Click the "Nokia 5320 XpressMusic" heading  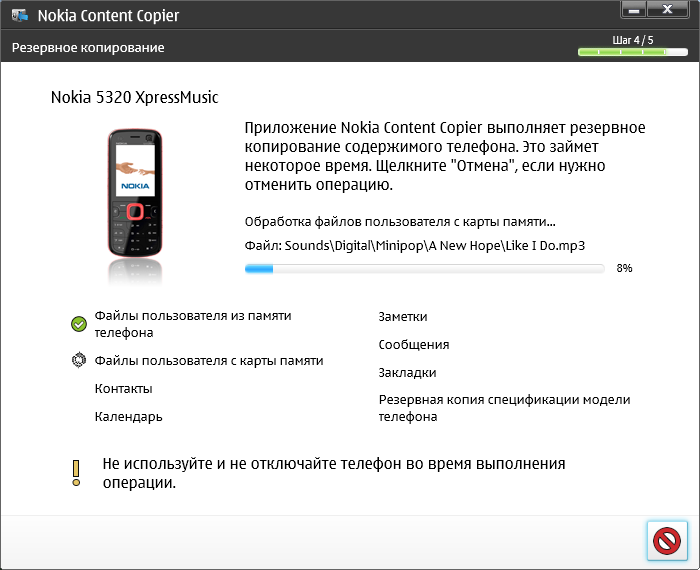134,97
